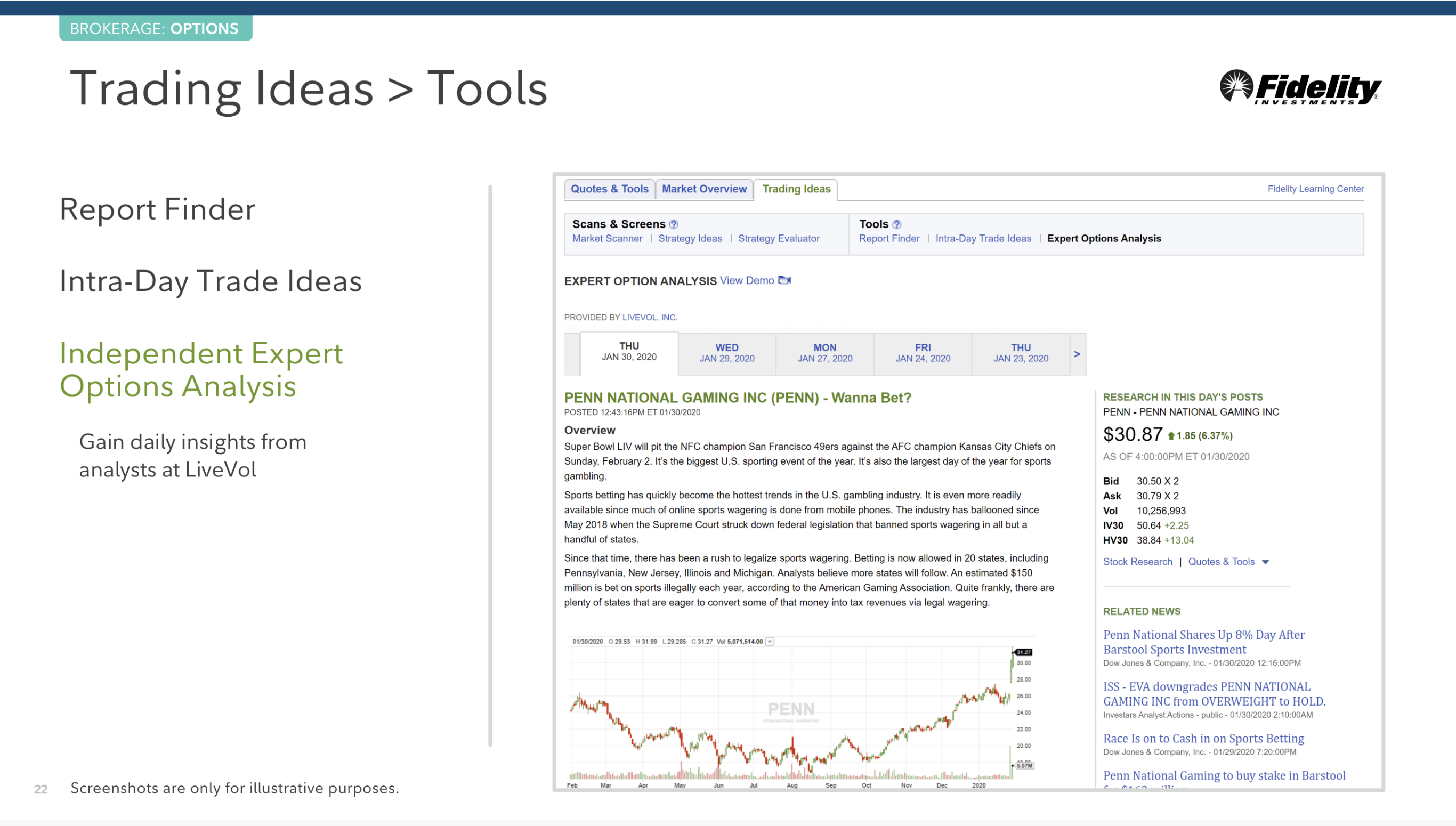
Task: Click the View Demo video camera icon
Action: tap(784, 280)
